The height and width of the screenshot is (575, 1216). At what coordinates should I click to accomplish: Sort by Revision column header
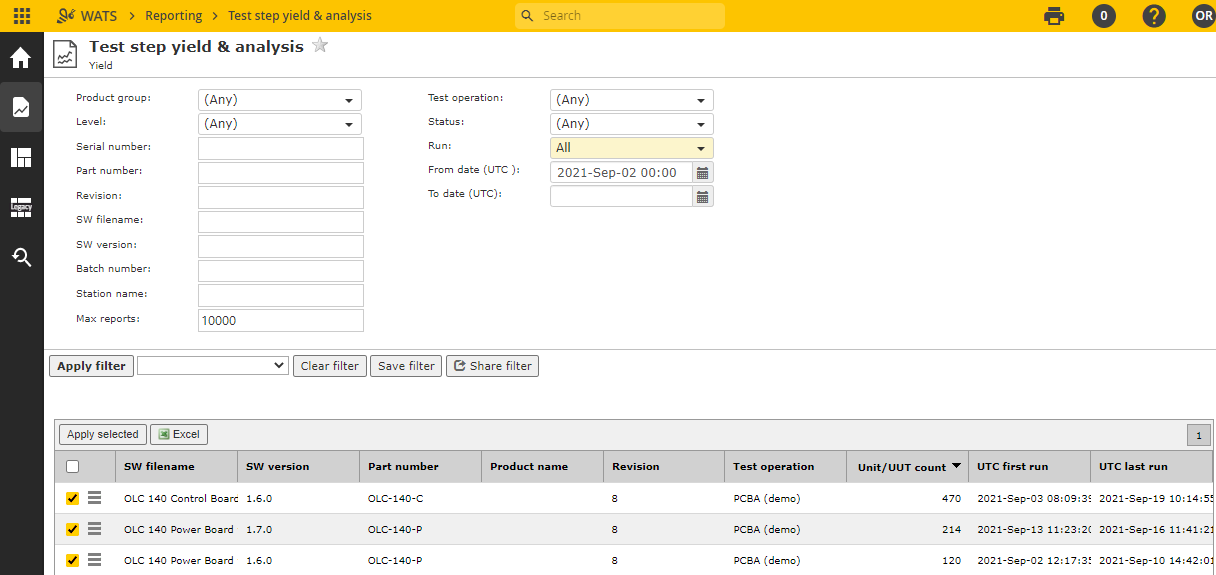click(x=664, y=466)
